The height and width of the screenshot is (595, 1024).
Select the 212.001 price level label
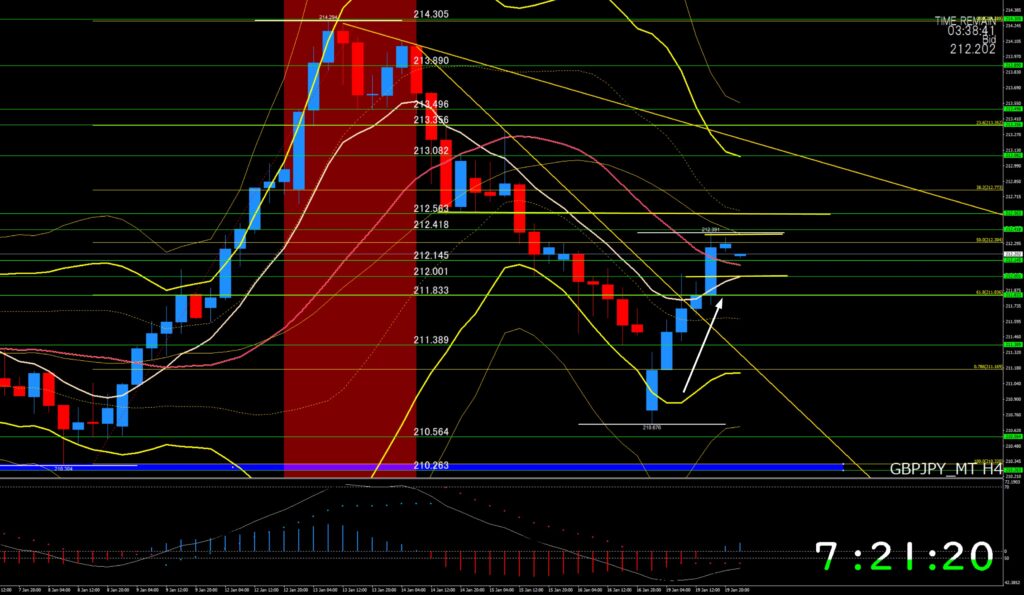click(x=430, y=271)
